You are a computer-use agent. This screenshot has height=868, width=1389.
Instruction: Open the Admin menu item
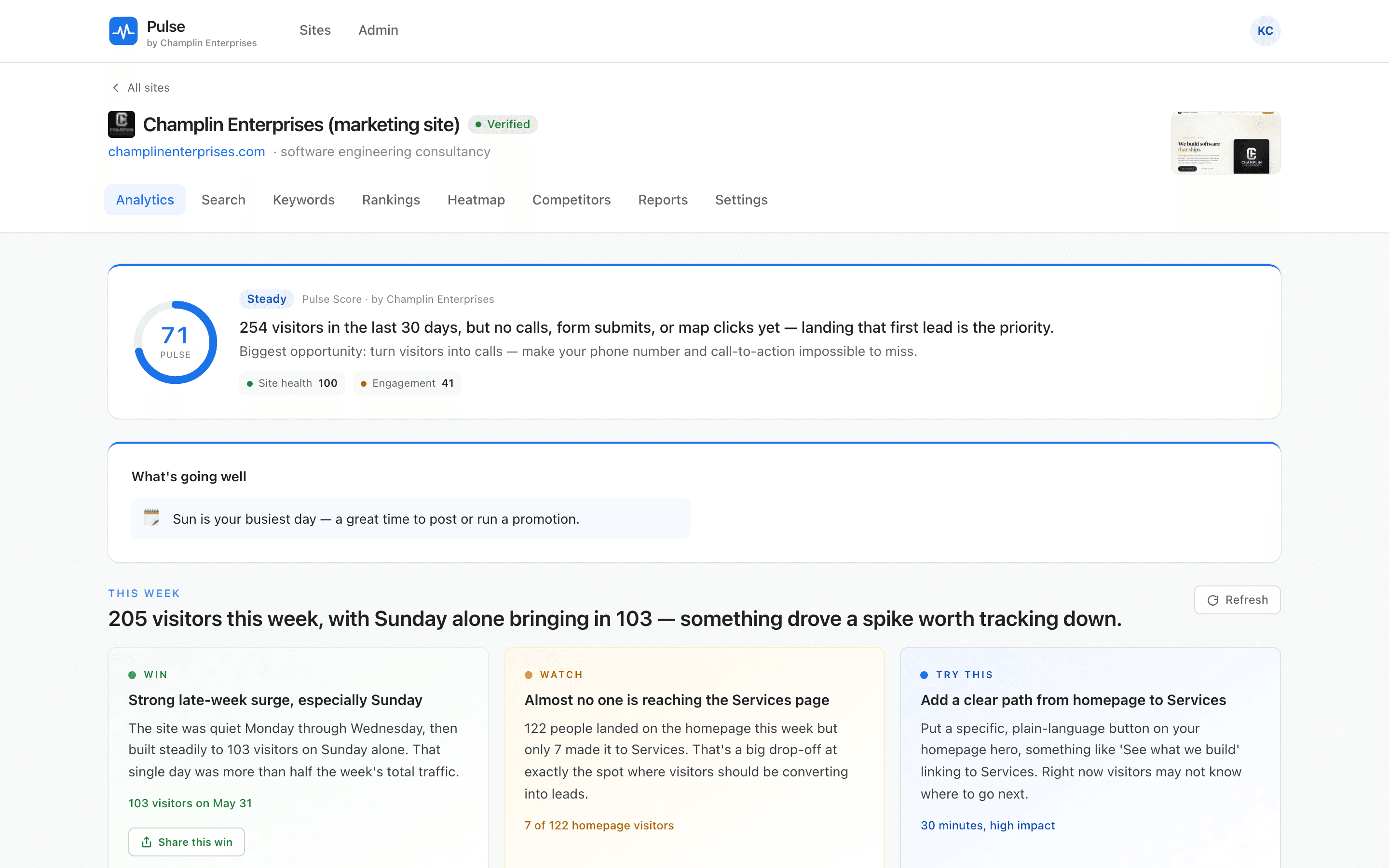click(x=378, y=30)
